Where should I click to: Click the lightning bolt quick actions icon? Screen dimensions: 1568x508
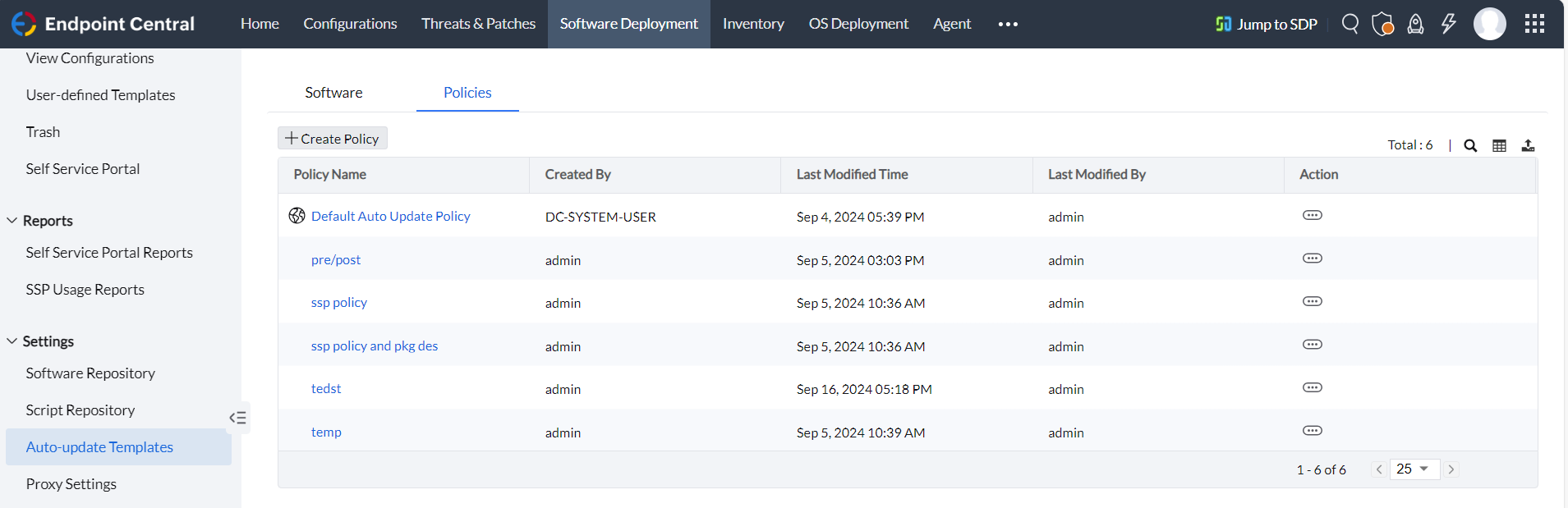coord(1448,24)
